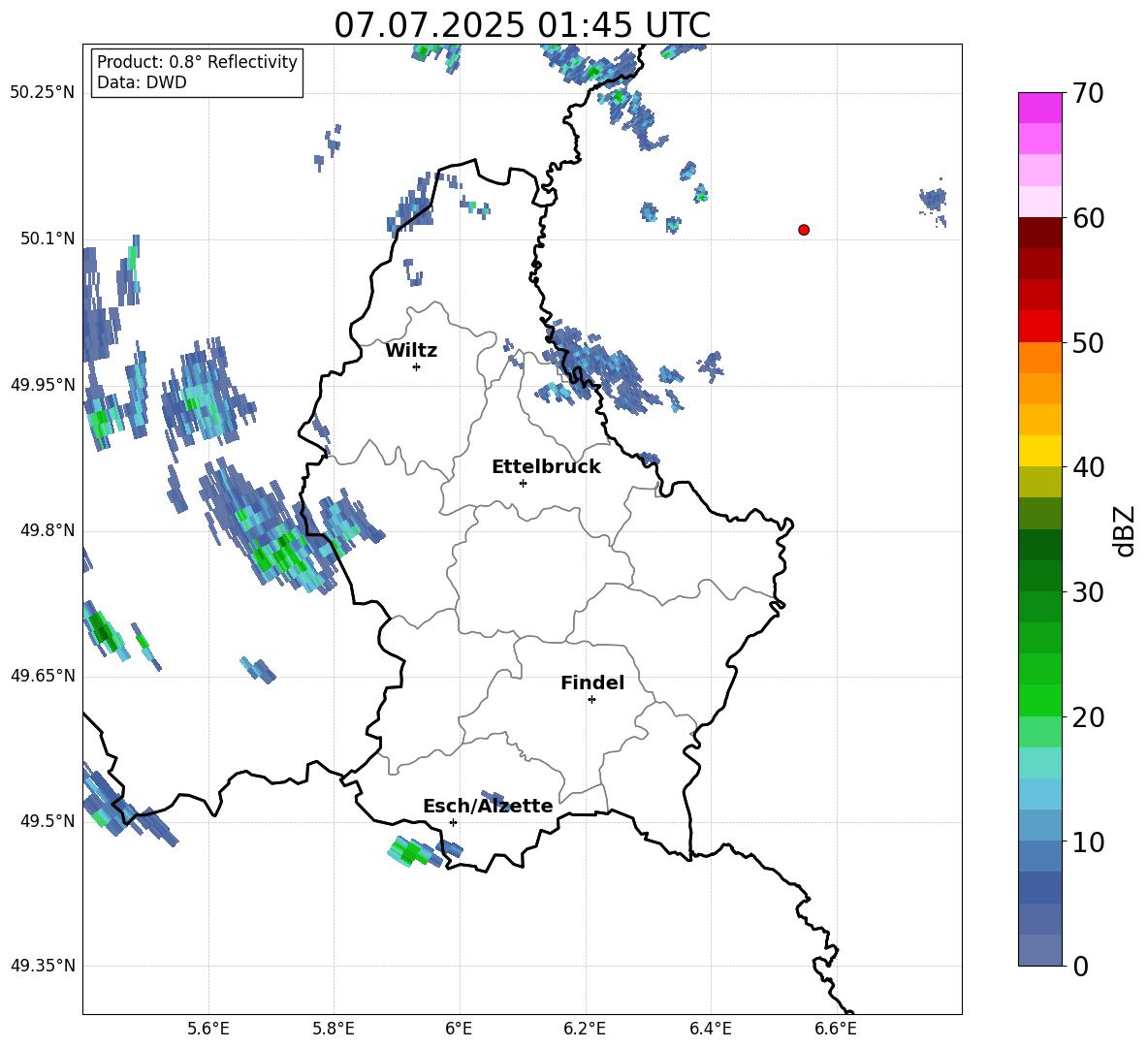Screen dimensions: 1148x1048
Task: Click the 5.8°E longitude label
Action: (x=334, y=1029)
